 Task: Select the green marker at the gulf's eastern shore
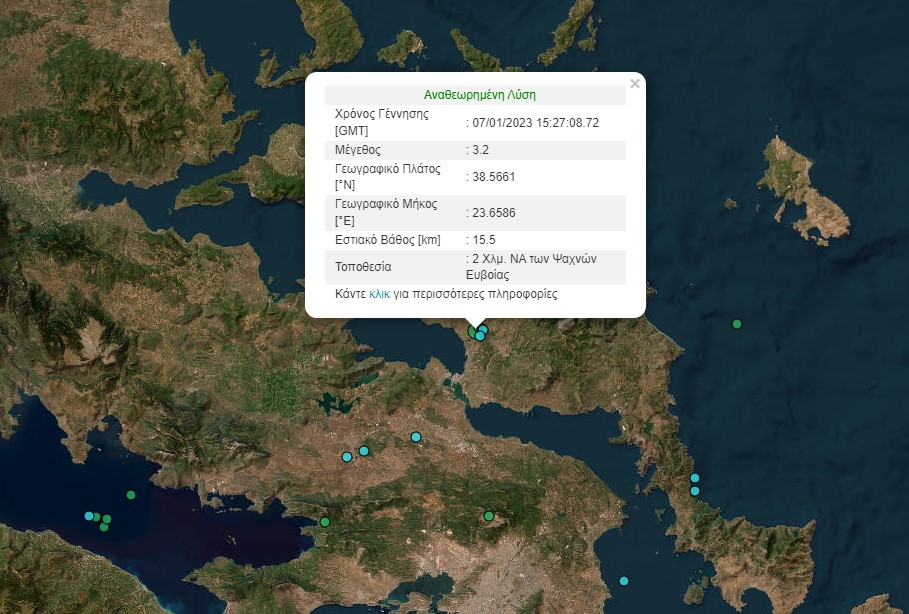click(324, 522)
